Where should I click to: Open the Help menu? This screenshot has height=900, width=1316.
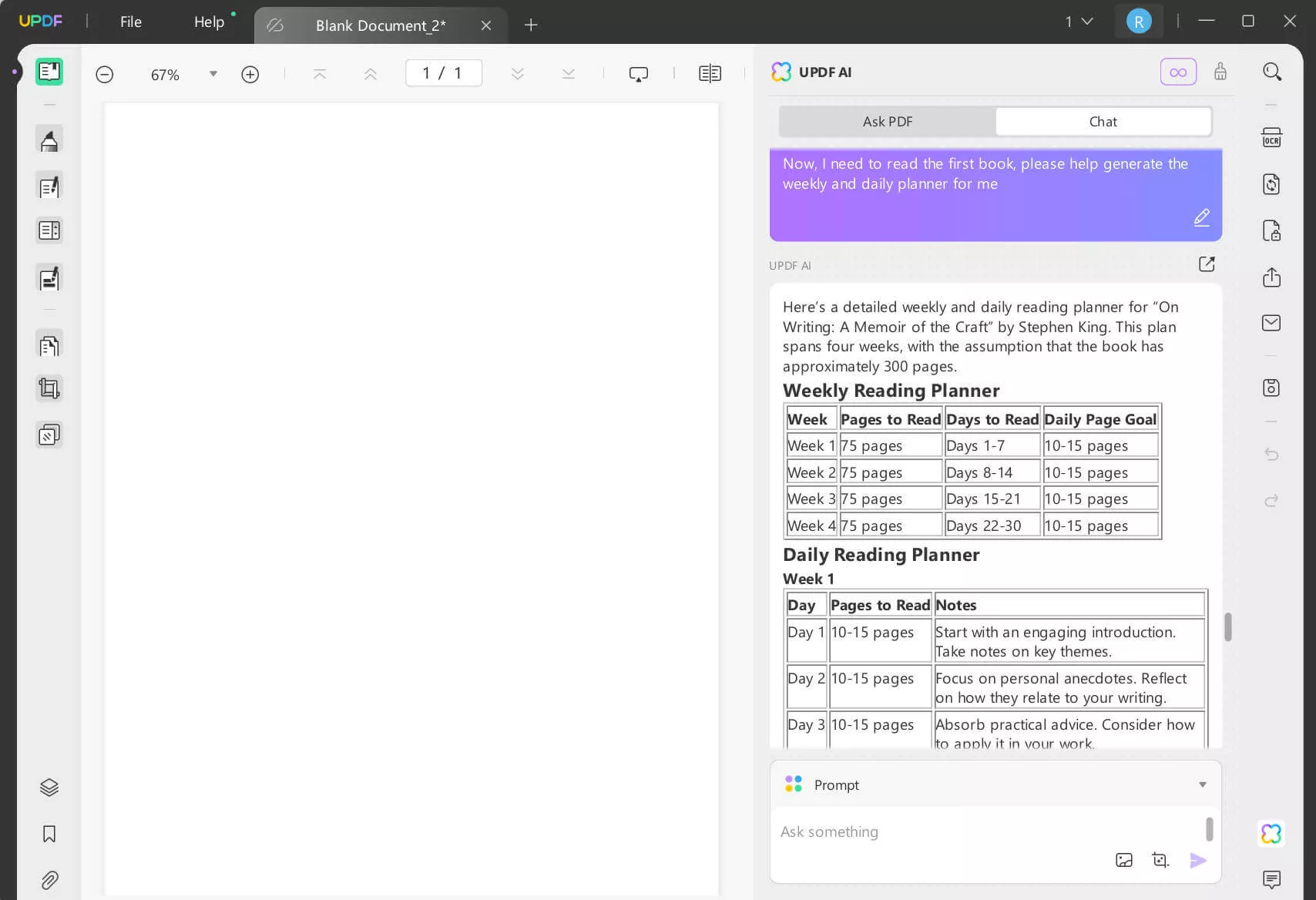tap(209, 22)
